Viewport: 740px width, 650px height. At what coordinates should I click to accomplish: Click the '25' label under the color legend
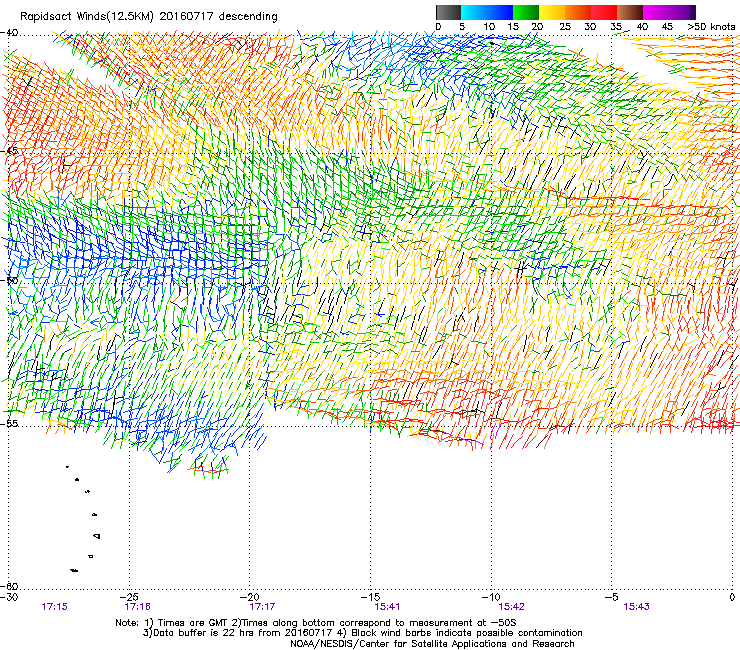(565, 27)
